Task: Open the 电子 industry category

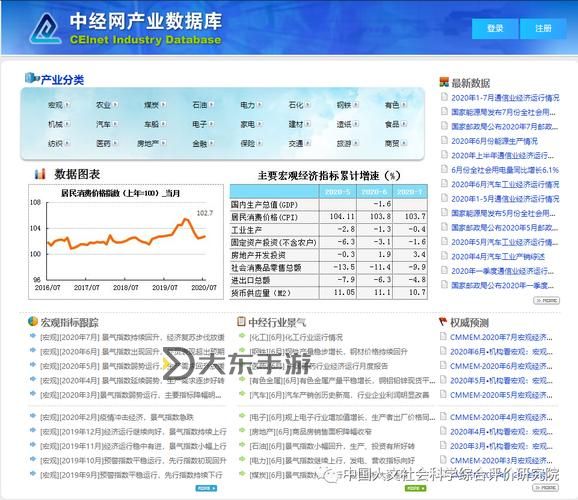Action: tap(199, 124)
